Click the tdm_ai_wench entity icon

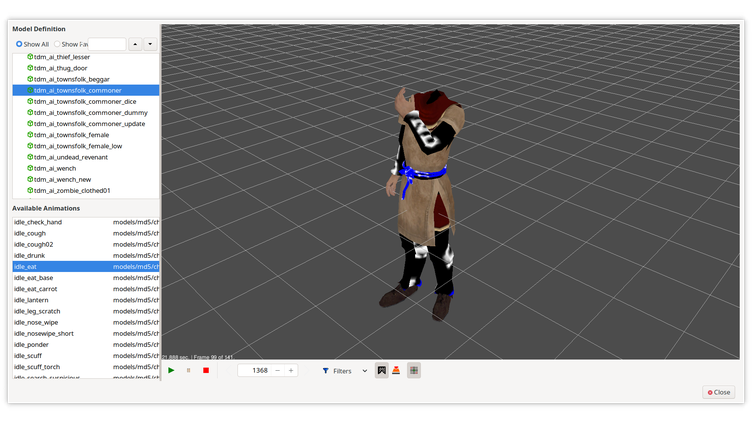pyautogui.click(x=30, y=168)
